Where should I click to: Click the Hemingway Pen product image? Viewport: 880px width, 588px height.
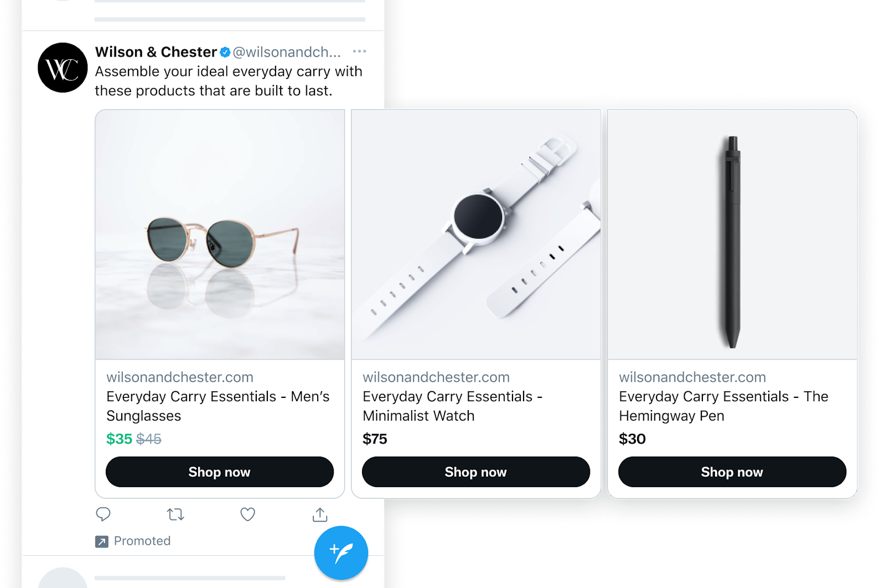pyautogui.click(x=731, y=234)
